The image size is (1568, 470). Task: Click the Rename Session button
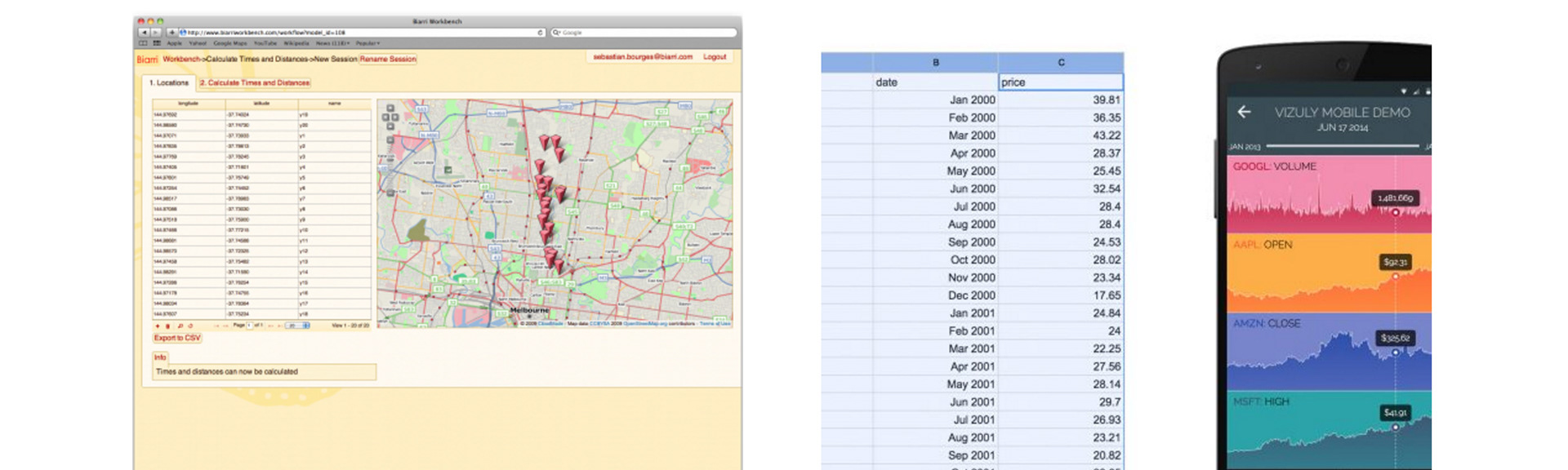click(x=388, y=59)
